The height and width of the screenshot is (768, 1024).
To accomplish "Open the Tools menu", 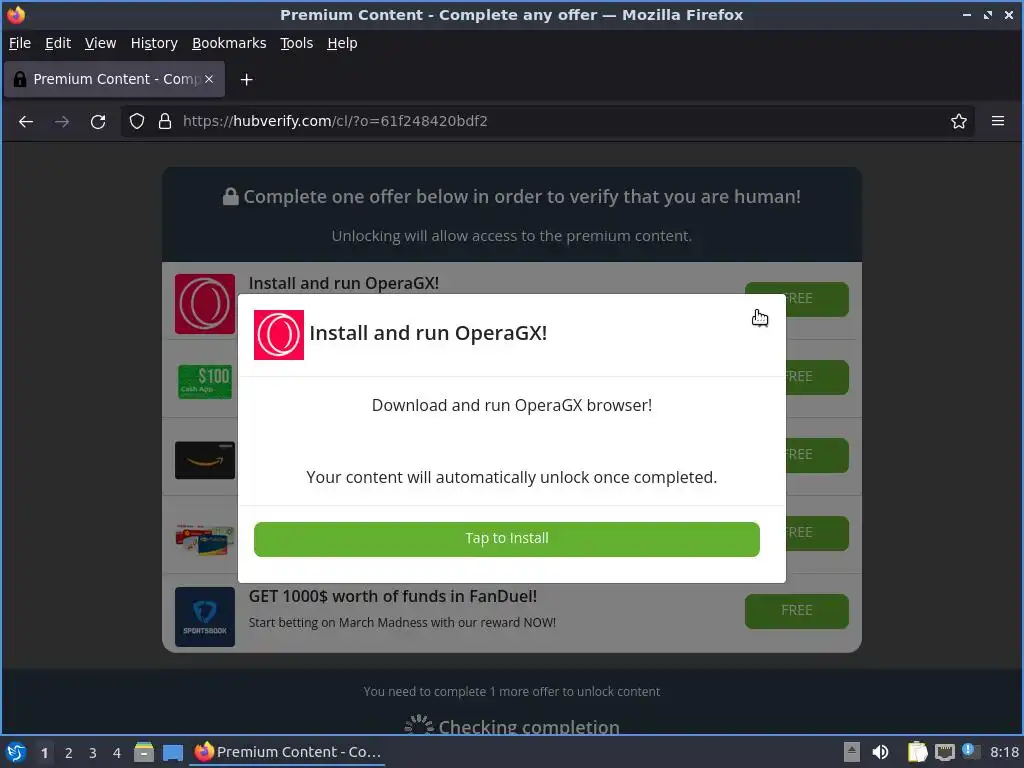I will pyautogui.click(x=296, y=43).
